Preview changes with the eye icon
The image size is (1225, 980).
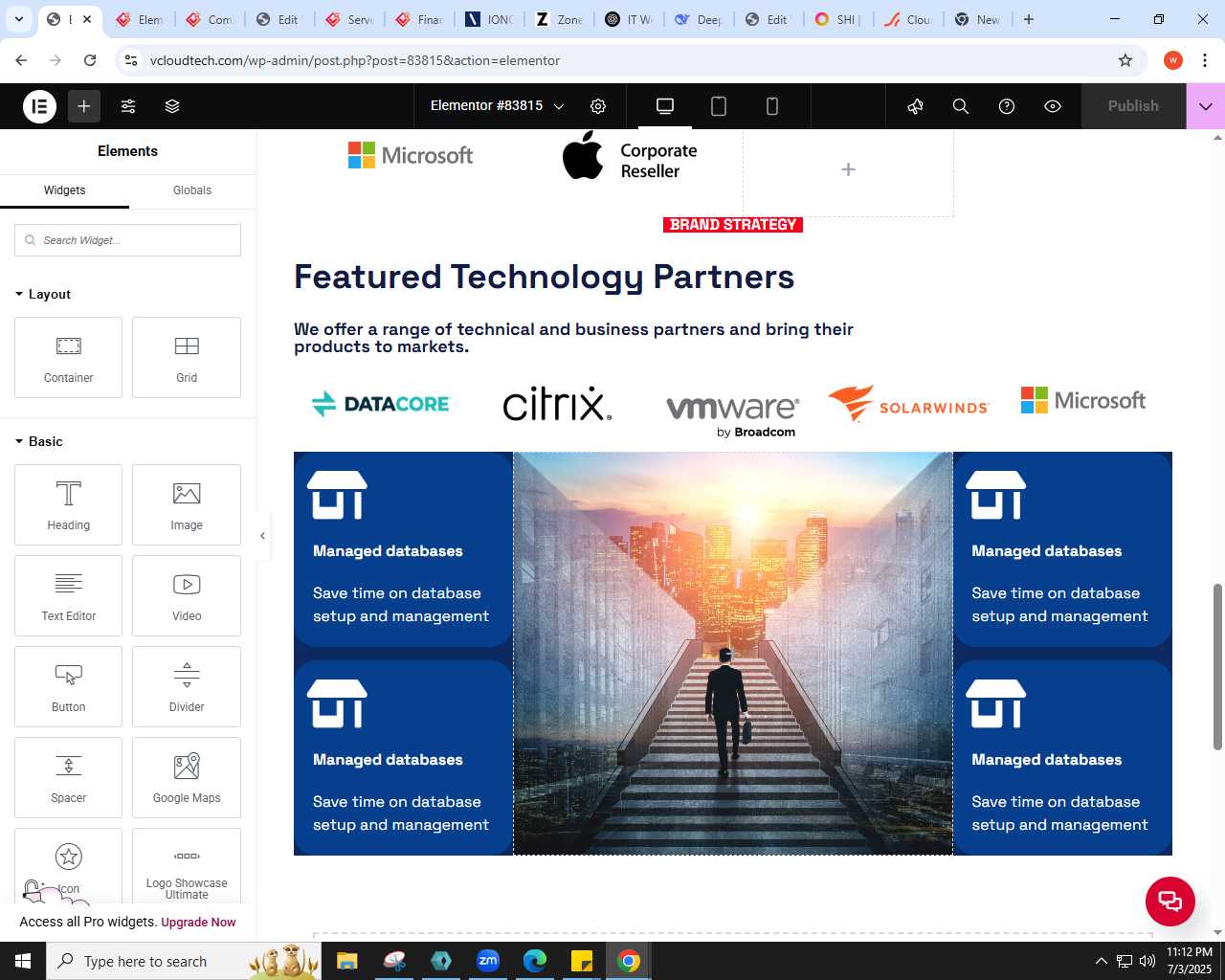point(1053,106)
